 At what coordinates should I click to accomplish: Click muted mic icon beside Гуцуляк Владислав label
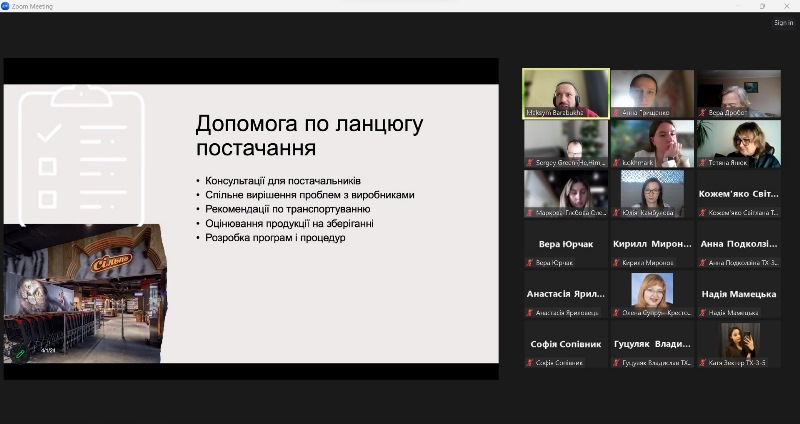616,363
